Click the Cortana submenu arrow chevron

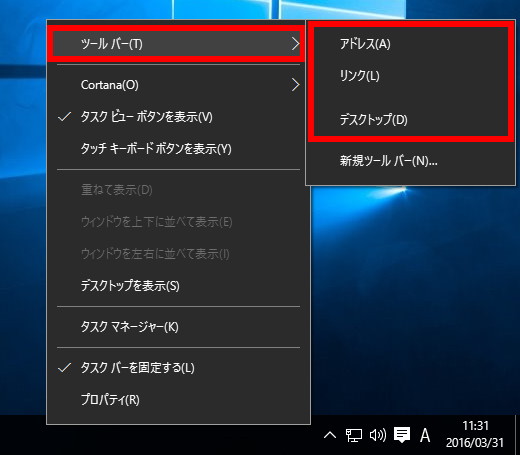[295, 85]
